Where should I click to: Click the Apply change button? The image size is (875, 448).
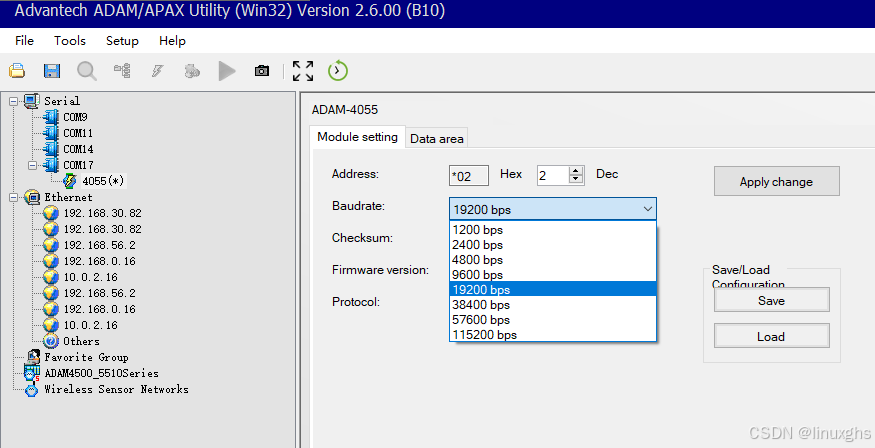click(x=776, y=181)
